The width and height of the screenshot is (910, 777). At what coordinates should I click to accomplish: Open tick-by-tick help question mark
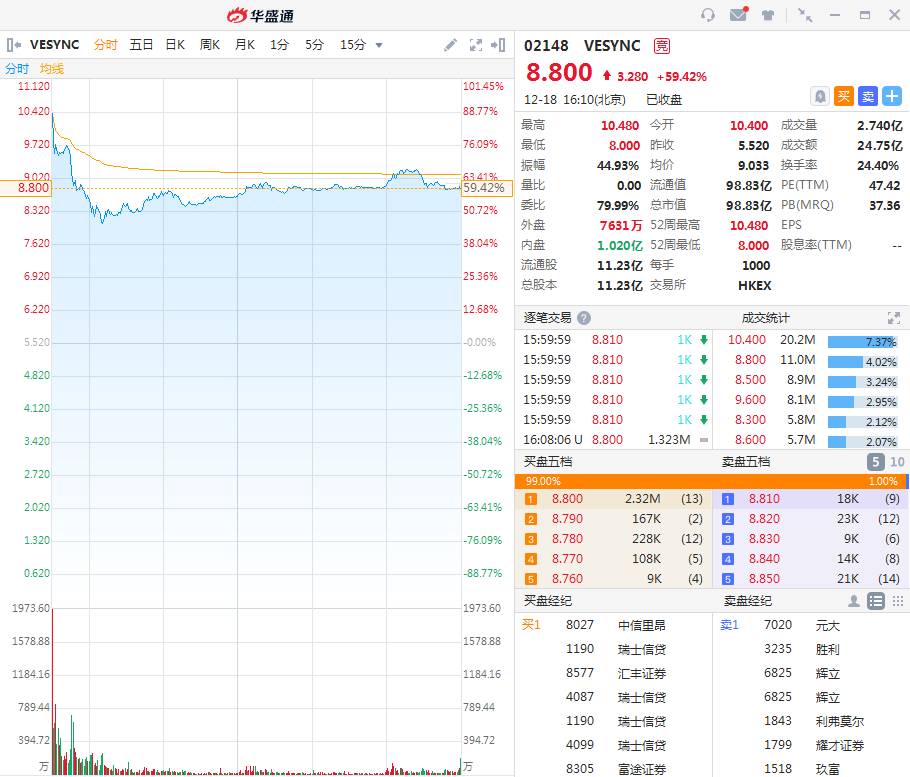tap(584, 318)
